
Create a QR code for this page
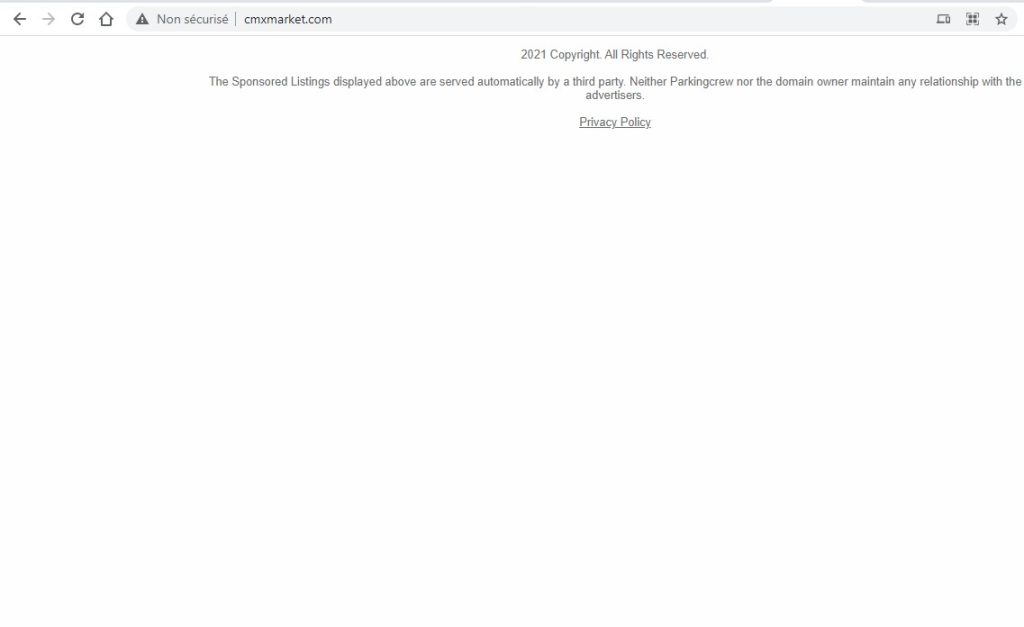pyautogui.click(x=972, y=20)
